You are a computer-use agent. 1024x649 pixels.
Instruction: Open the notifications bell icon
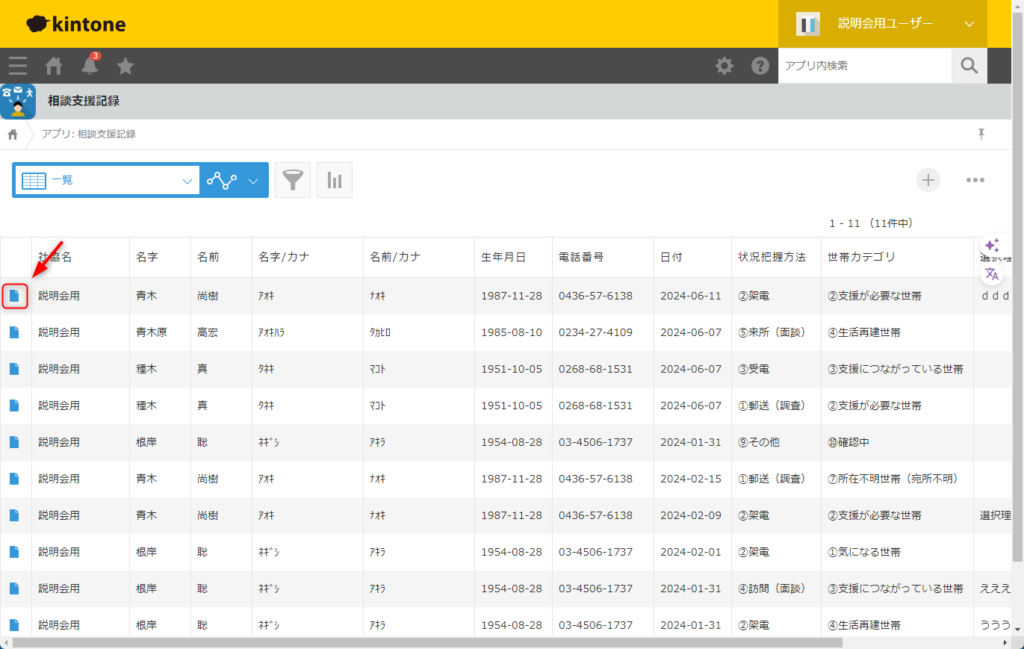coord(90,66)
